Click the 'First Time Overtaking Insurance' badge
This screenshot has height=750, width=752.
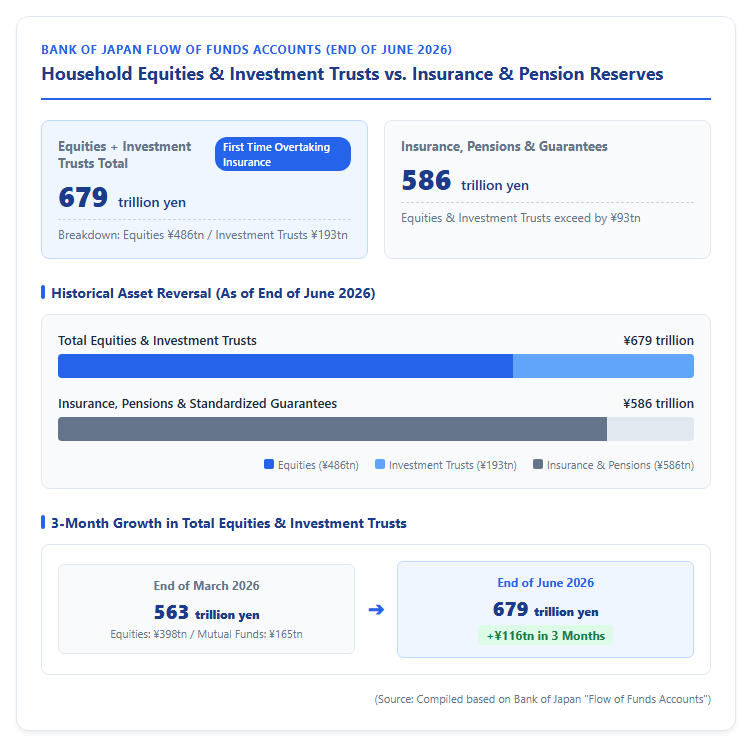click(x=283, y=154)
